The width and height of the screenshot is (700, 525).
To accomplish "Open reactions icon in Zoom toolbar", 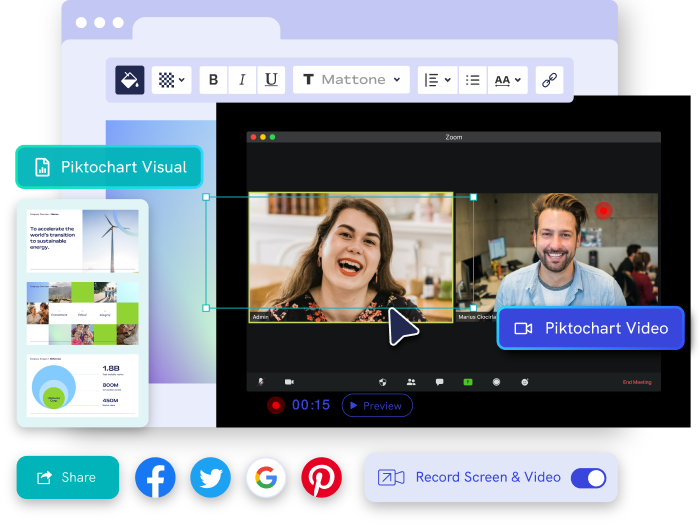I will pyautogui.click(x=525, y=382).
